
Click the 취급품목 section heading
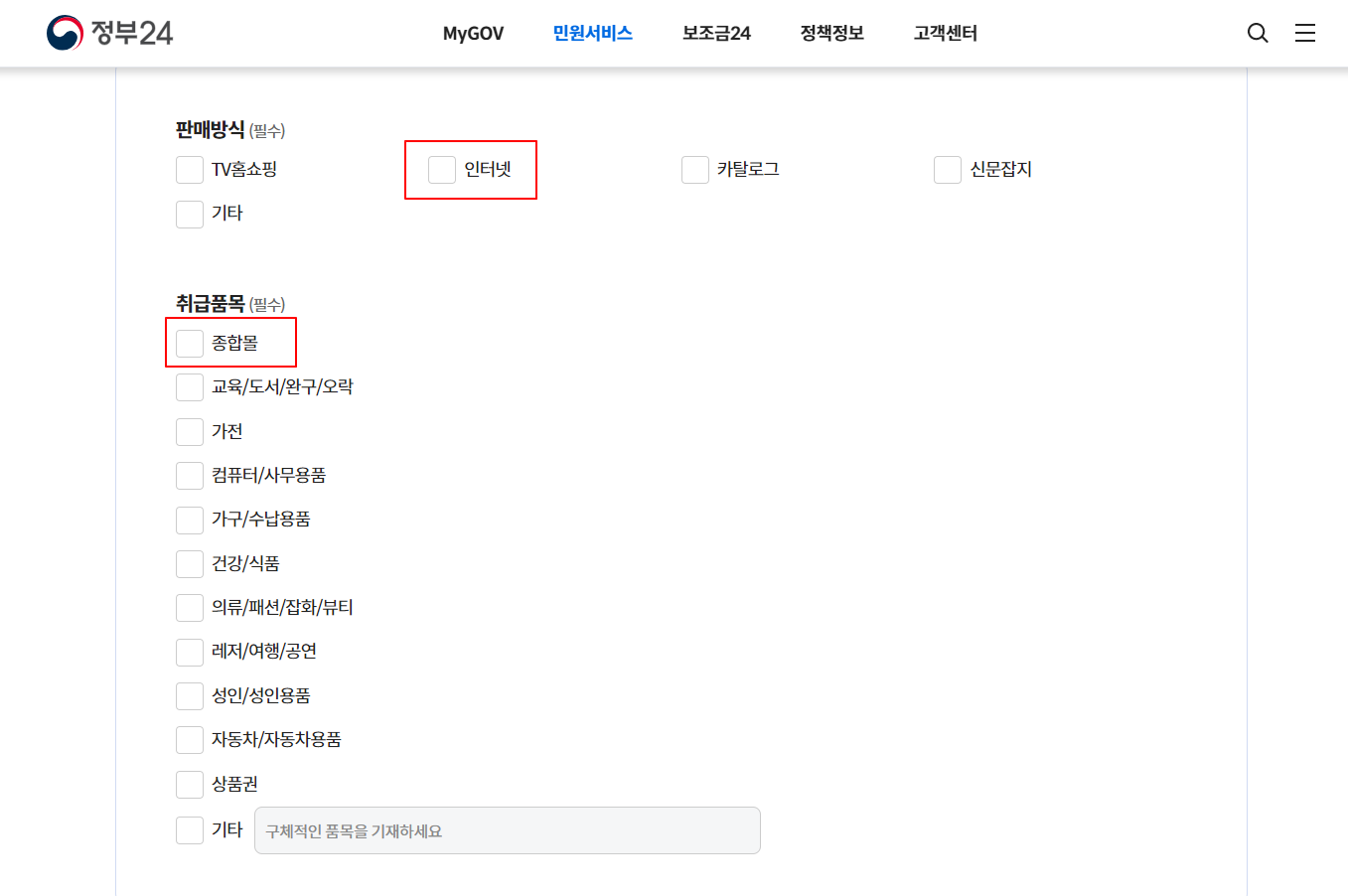211,303
